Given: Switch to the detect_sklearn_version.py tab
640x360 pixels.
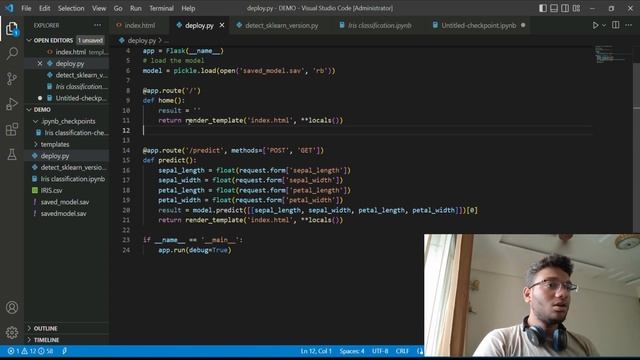Looking at the screenshot, I should tap(281, 25).
